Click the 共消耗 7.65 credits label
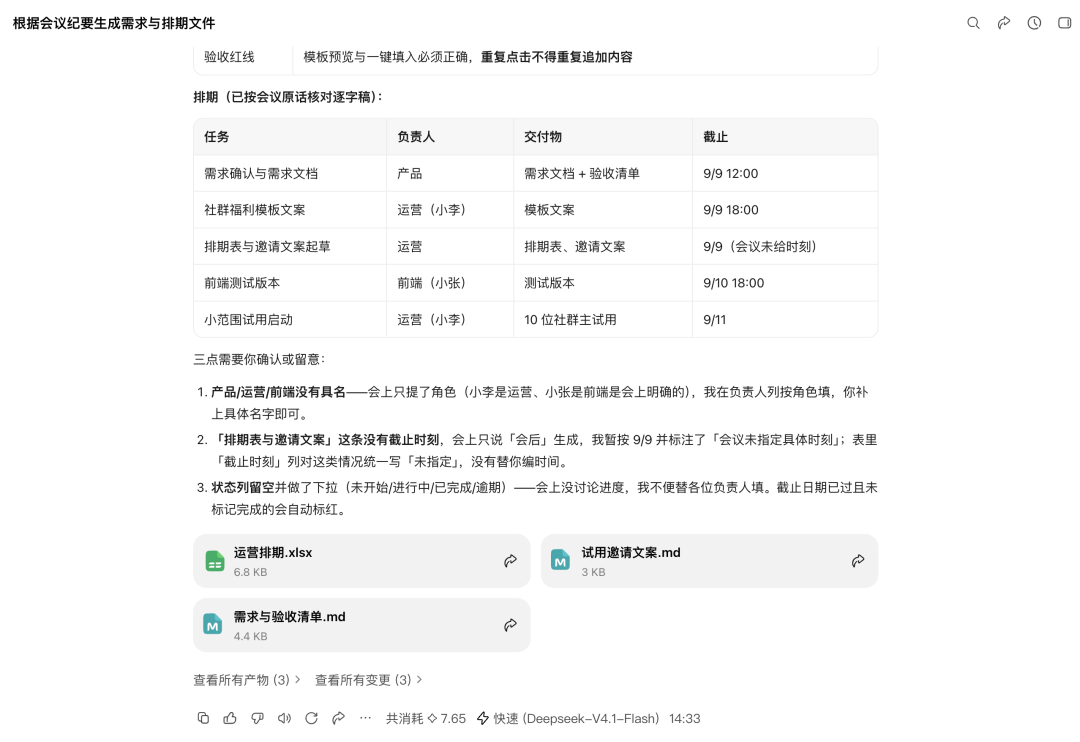Image resolution: width=1080 pixels, height=742 pixels. [x=426, y=719]
